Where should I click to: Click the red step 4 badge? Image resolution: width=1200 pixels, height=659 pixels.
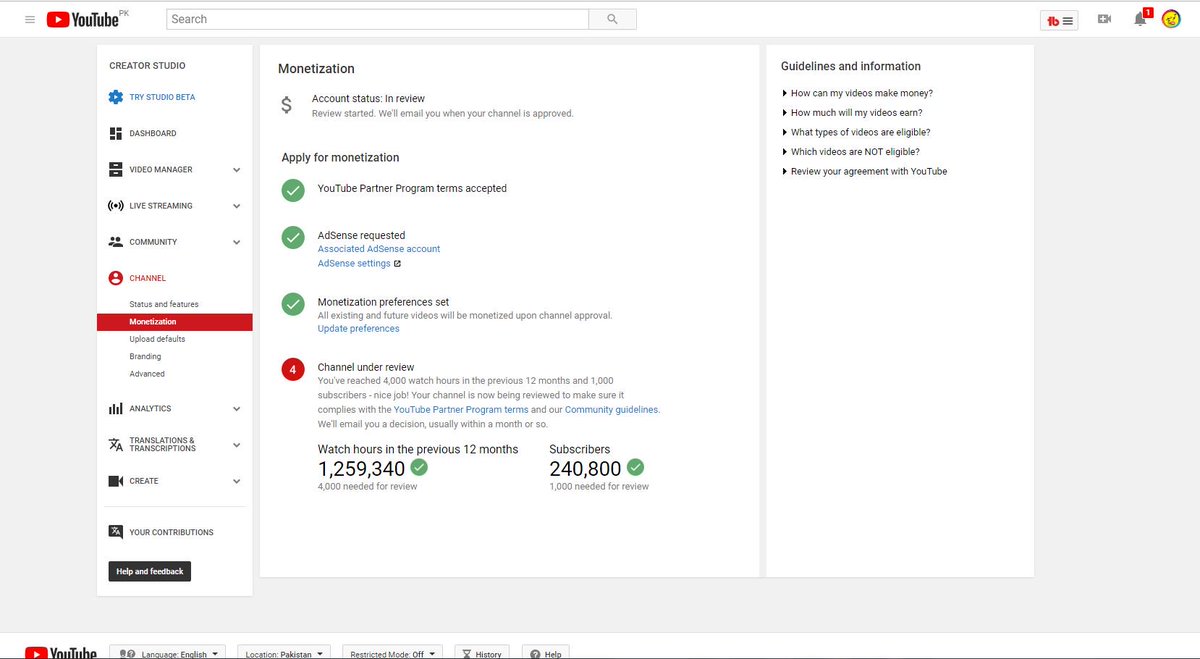click(293, 369)
